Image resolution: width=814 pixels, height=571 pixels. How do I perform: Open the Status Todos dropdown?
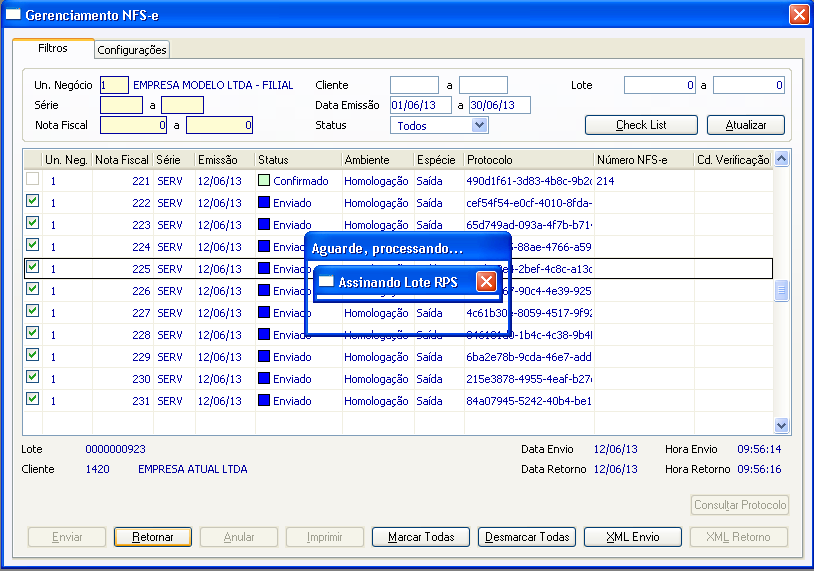[480, 125]
